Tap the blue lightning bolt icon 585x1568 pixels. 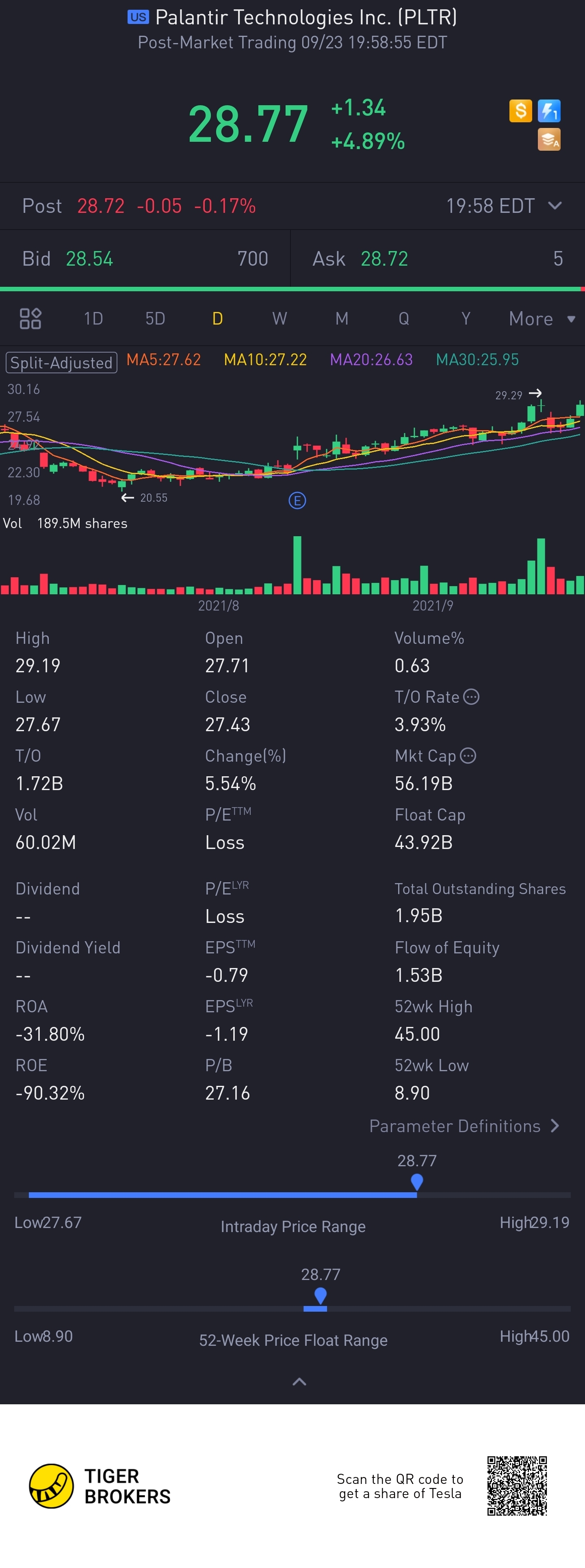549,111
